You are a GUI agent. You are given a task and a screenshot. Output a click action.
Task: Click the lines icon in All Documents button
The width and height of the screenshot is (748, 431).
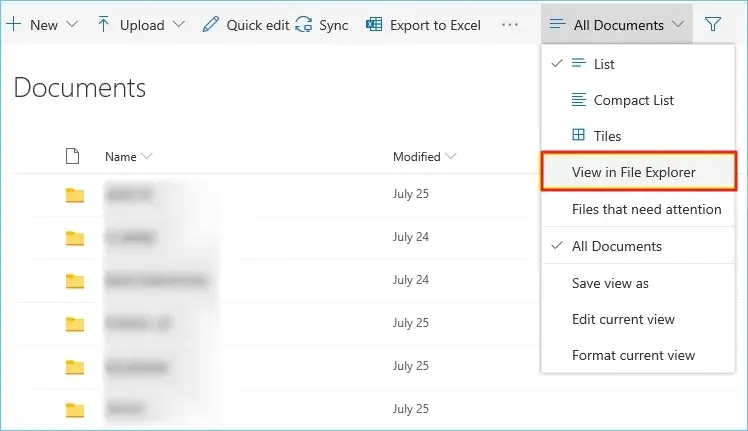pyautogui.click(x=558, y=24)
